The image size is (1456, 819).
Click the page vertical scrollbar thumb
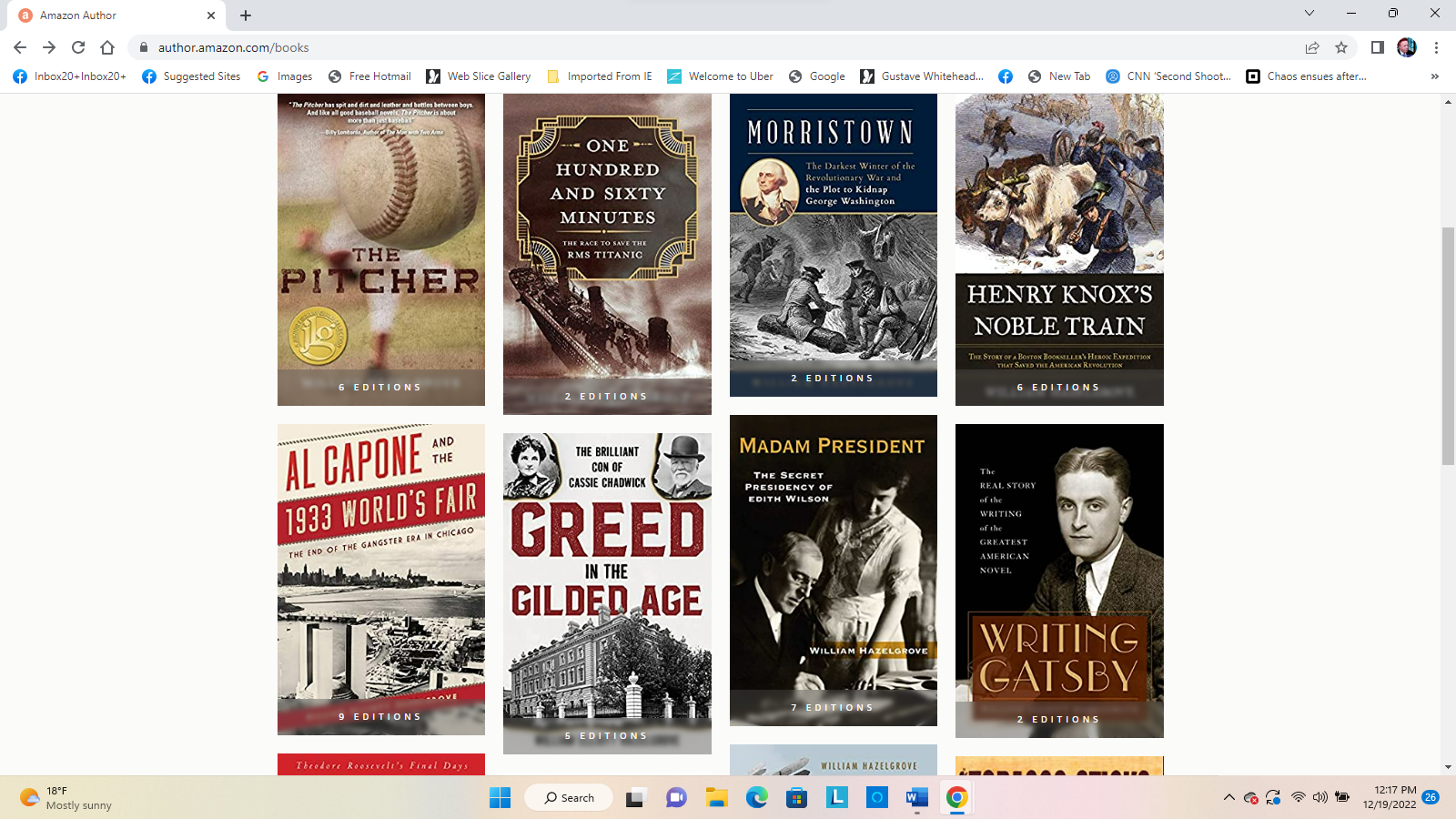point(1447,346)
